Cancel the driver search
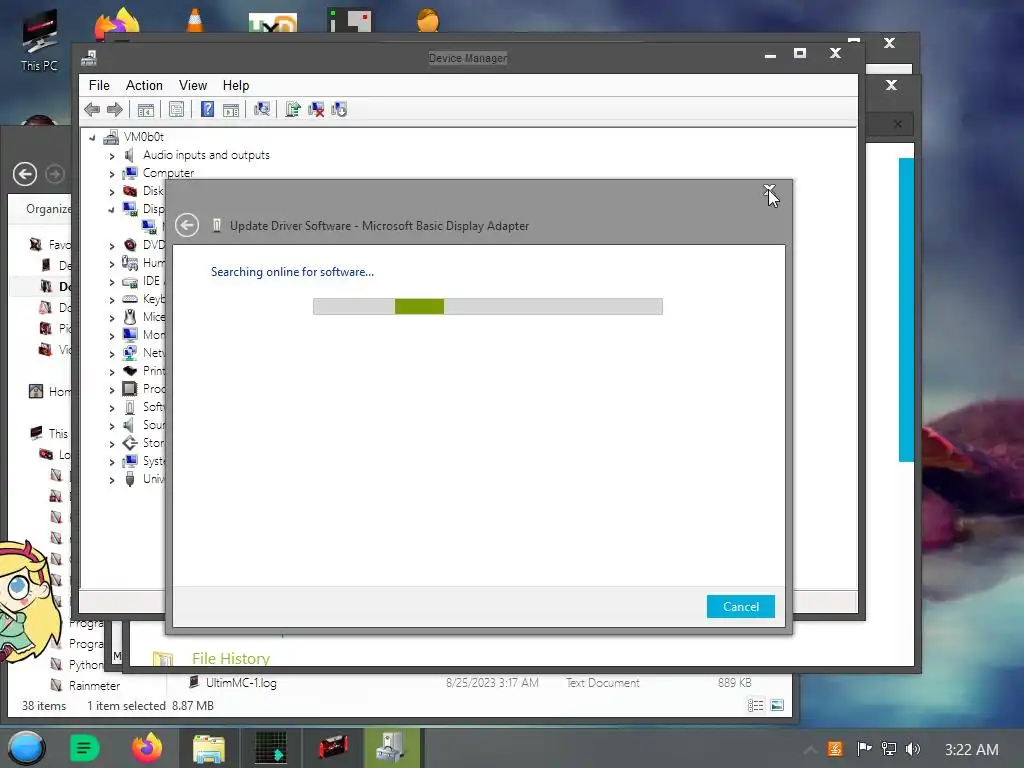Image resolution: width=1024 pixels, height=768 pixels. click(x=741, y=607)
